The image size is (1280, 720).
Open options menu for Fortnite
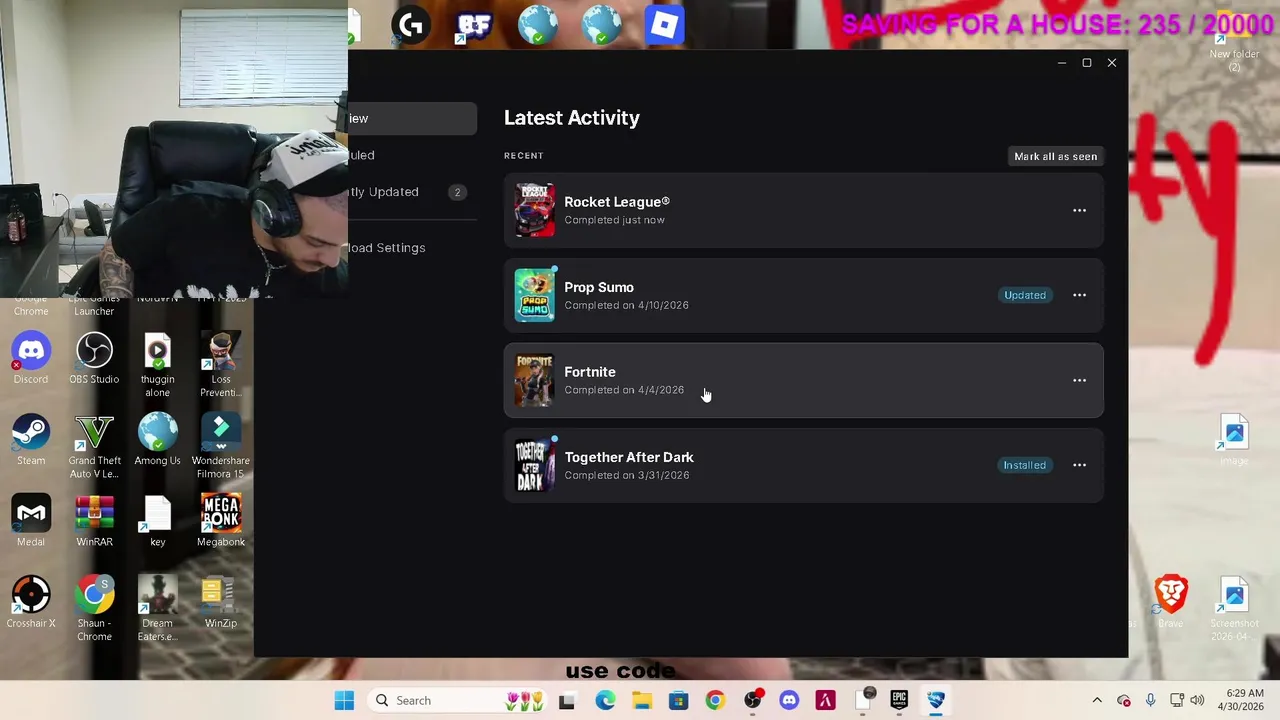(x=1079, y=380)
